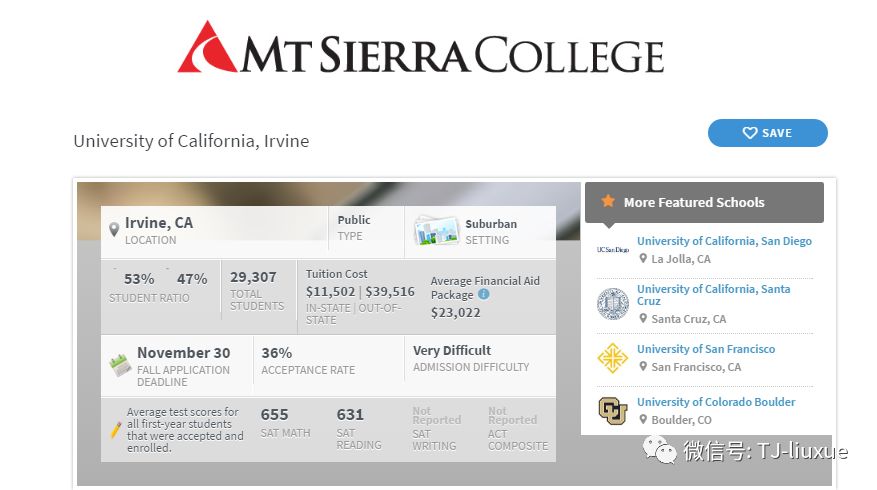Click the UC Santa Cruz seal logo

pos(612,304)
